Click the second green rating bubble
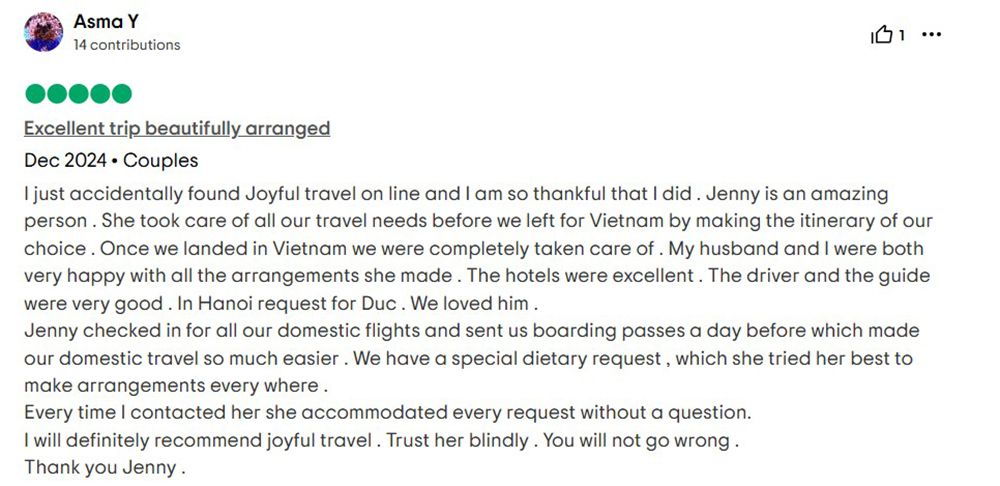Screen dimensions: 1000x486 57,94
